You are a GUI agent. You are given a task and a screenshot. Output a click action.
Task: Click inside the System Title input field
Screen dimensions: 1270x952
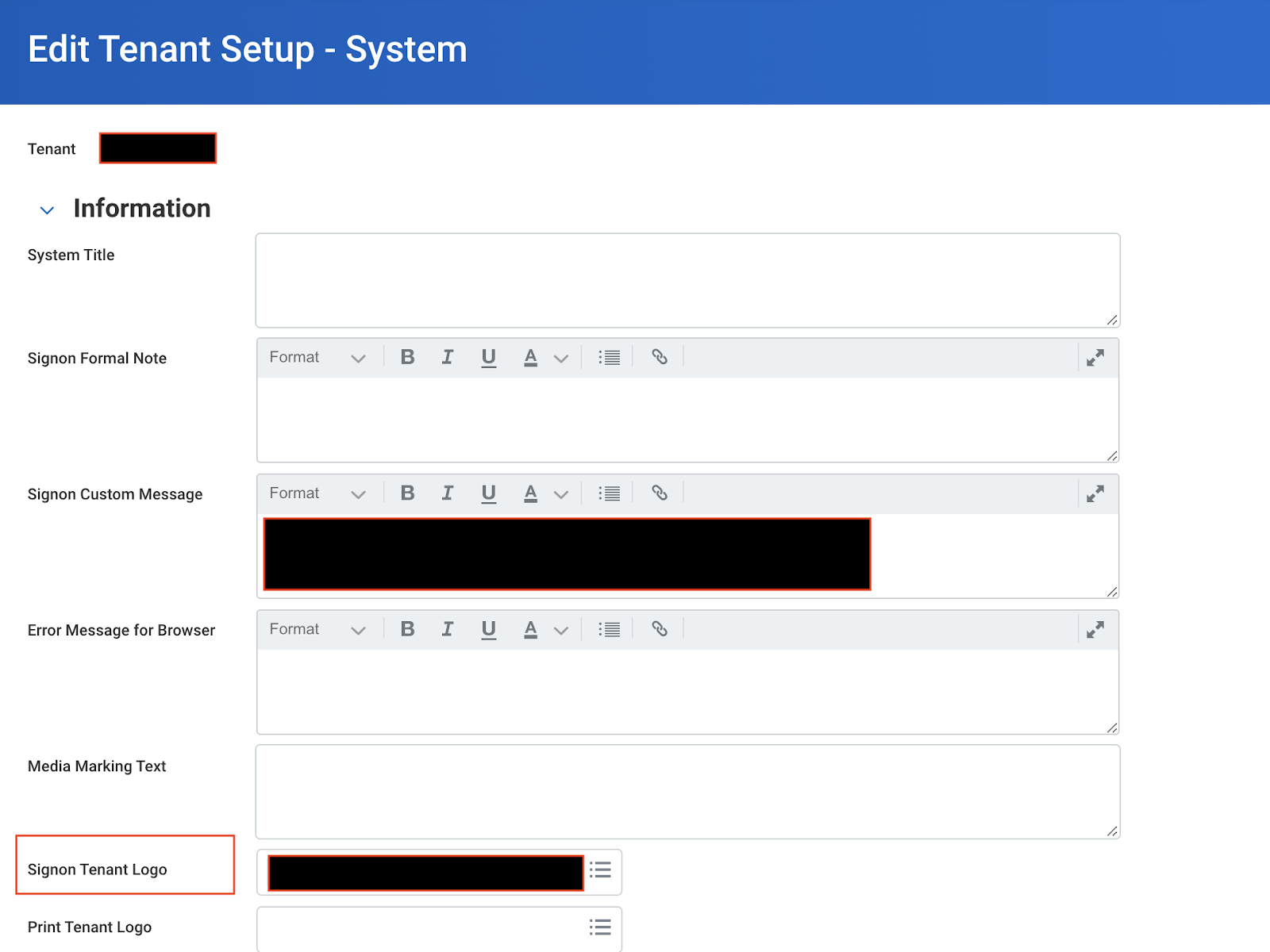tap(687, 280)
